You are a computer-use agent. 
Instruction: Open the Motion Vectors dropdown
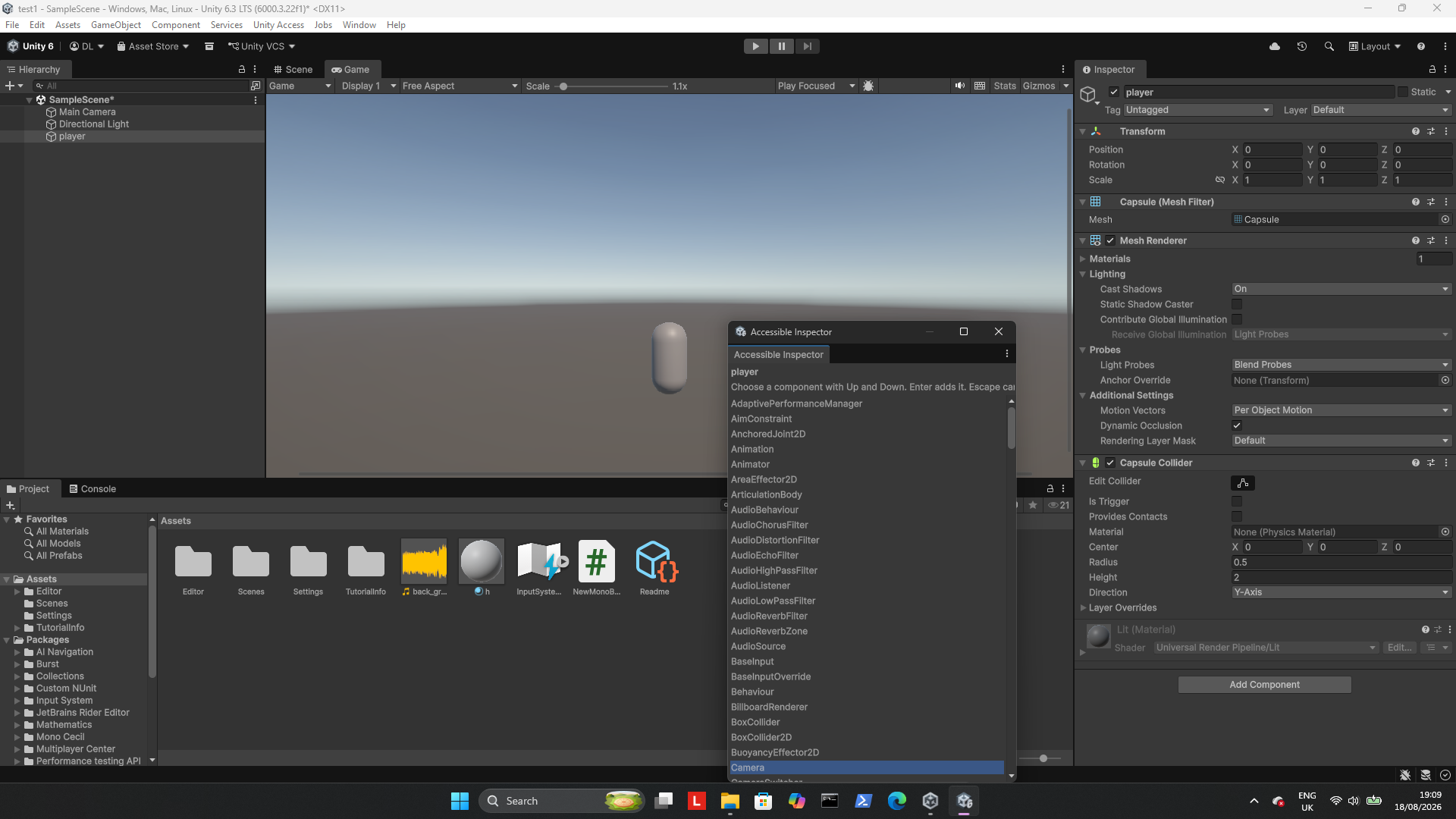click(1341, 410)
